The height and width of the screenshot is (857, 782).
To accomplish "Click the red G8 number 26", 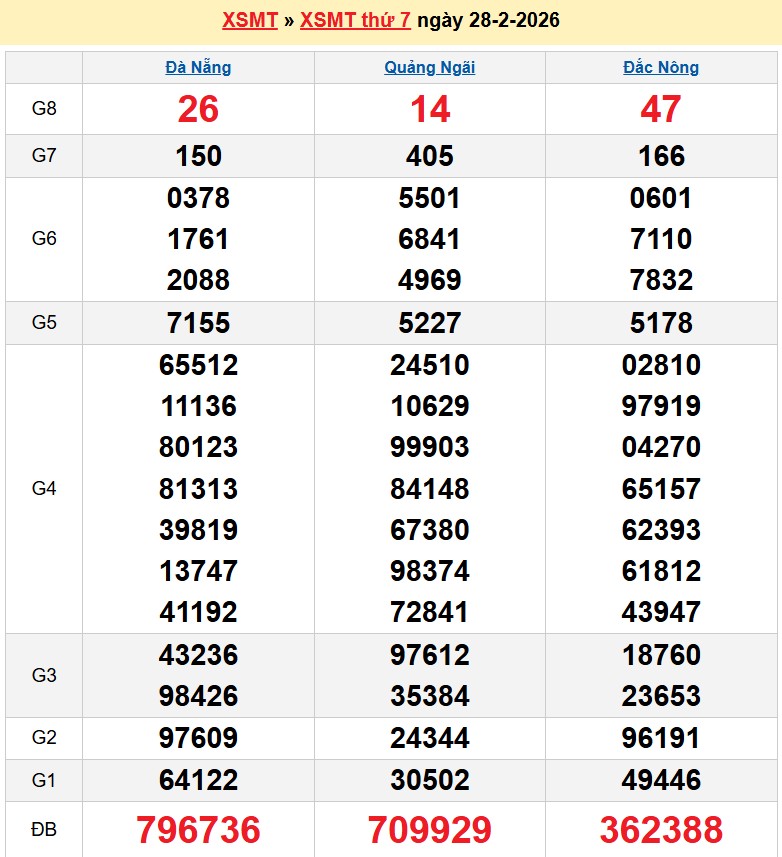I will coord(198,109).
